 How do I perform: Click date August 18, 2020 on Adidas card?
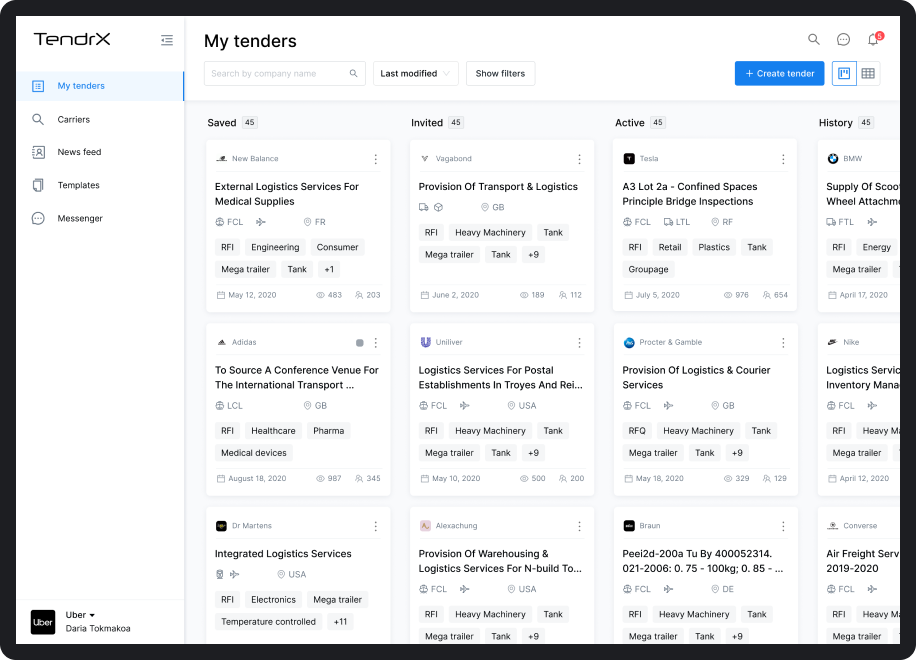pos(257,478)
